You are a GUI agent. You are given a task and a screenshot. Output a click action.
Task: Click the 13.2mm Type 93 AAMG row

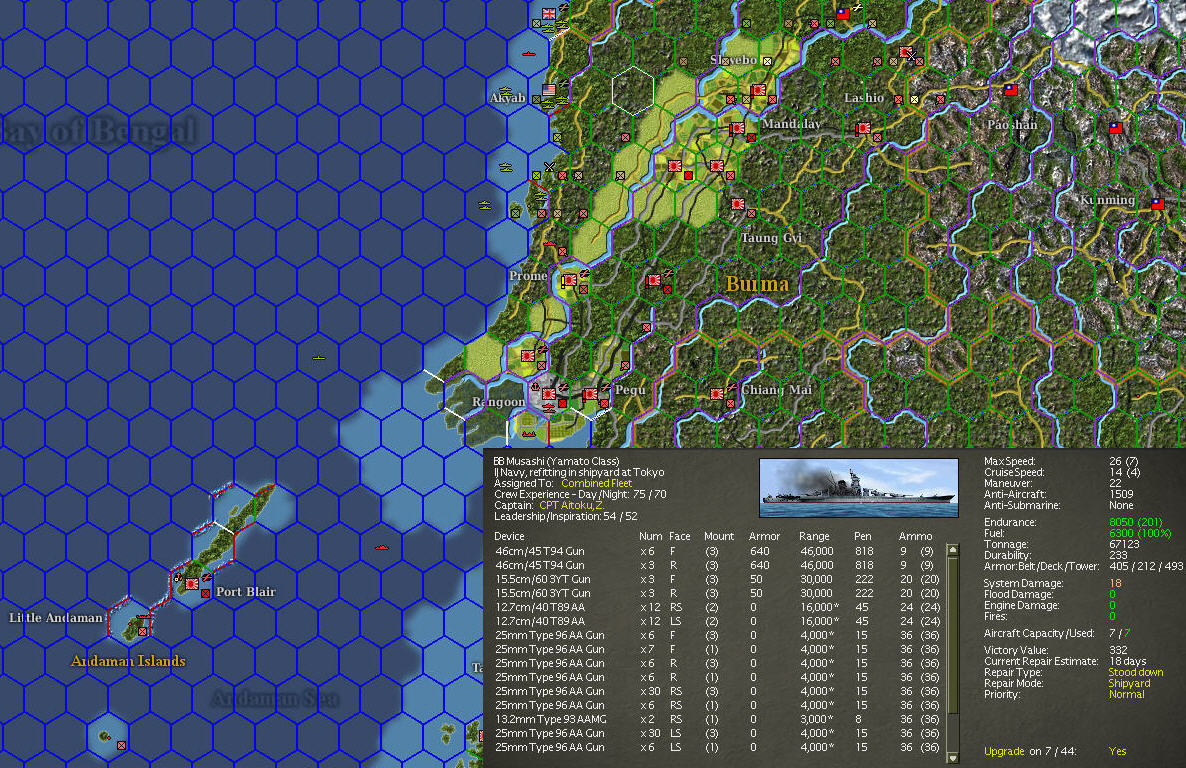pos(716,719)
